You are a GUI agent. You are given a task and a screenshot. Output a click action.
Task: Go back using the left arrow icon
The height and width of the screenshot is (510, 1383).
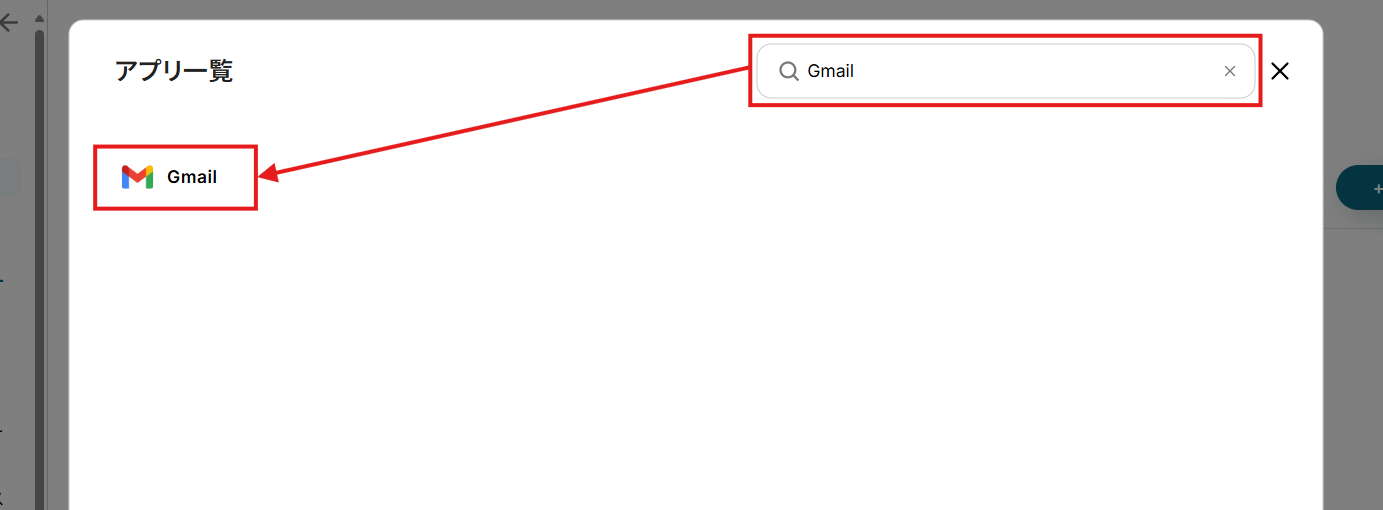(9, 23)
